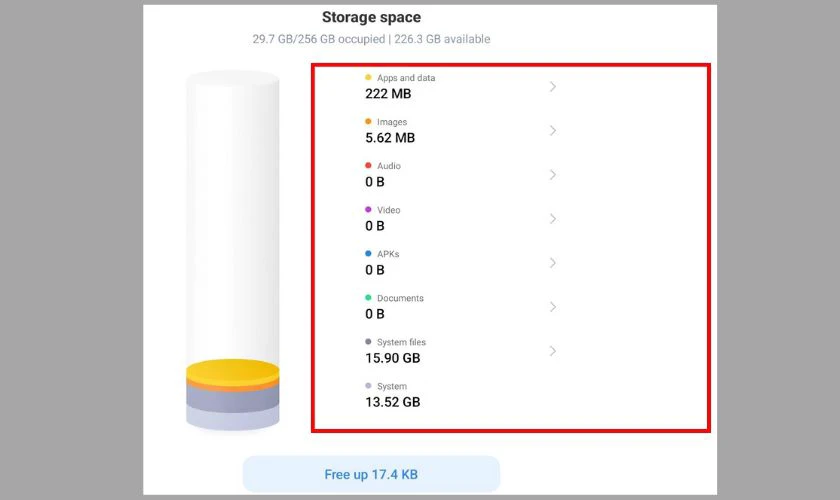
Task: Expand System files chevron
Action: click(x=553, y=350)
